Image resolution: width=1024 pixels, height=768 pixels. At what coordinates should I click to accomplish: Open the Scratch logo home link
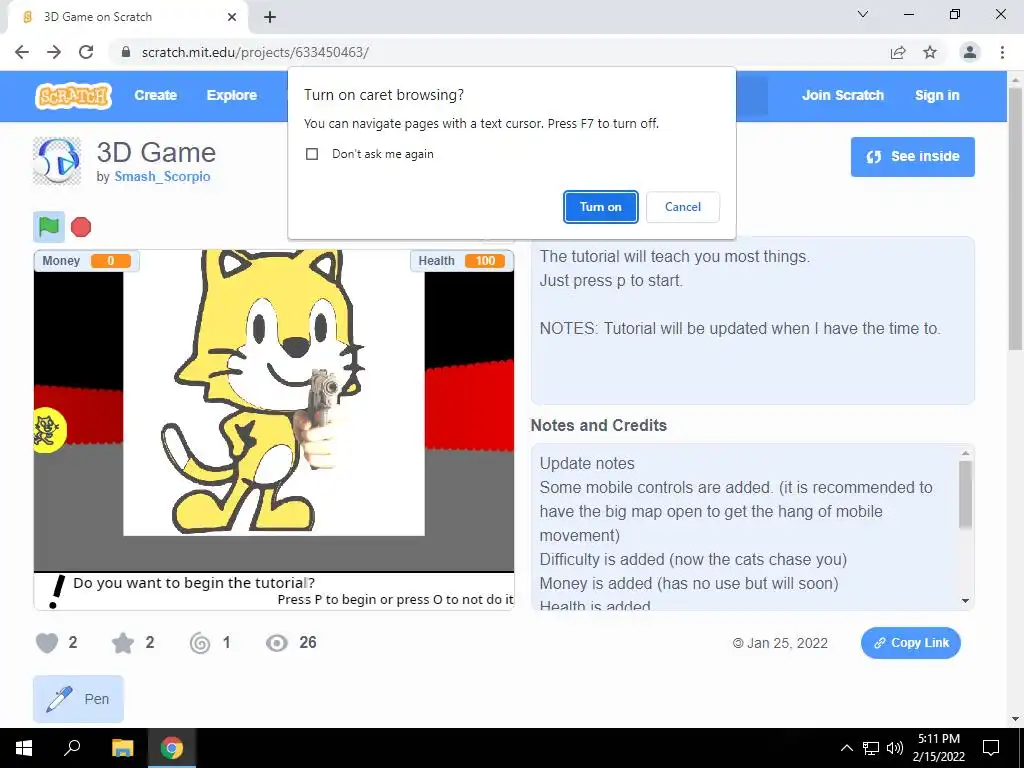pos(73,95)
